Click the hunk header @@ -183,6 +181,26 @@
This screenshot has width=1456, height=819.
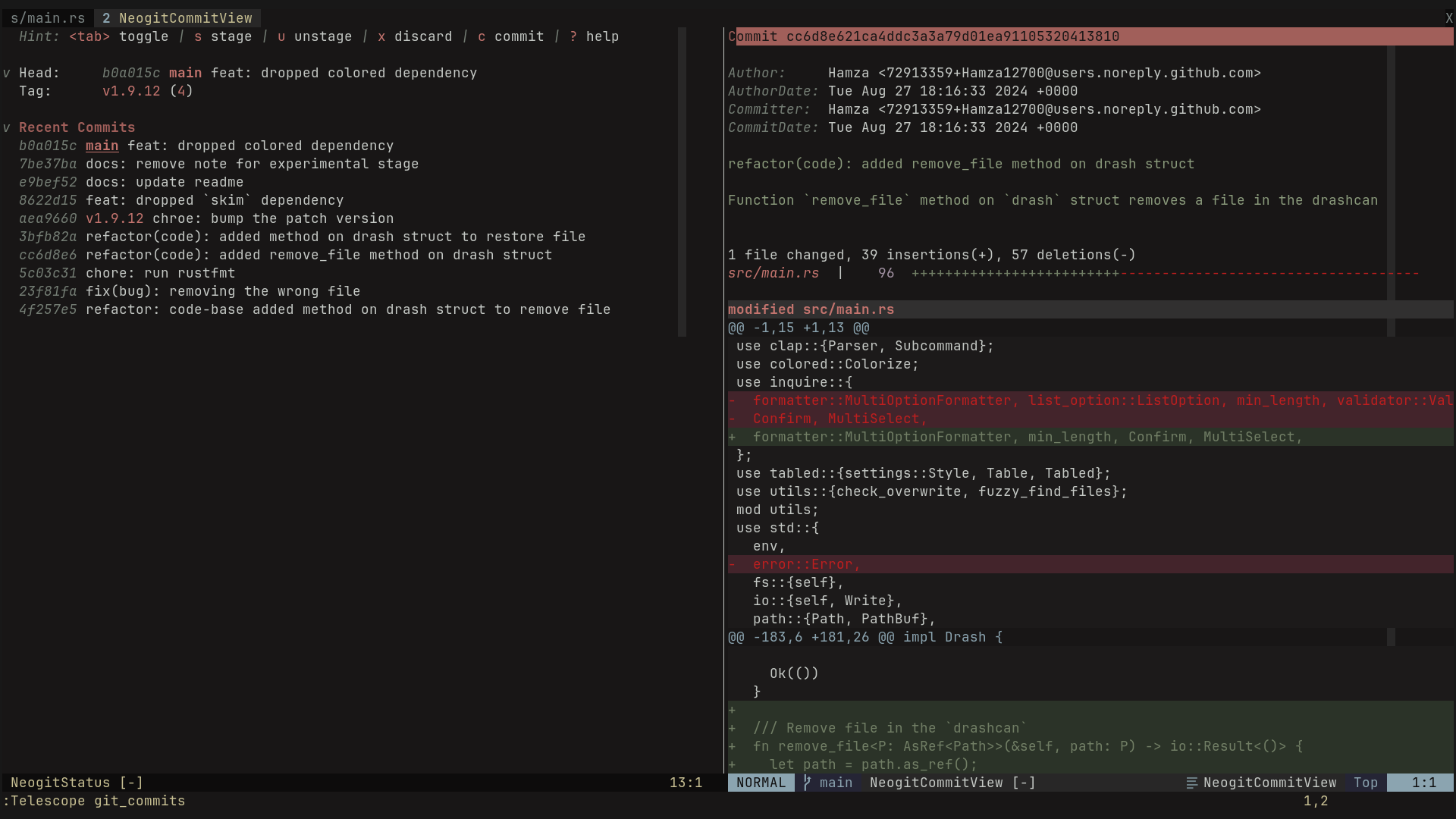click(865, 637)
